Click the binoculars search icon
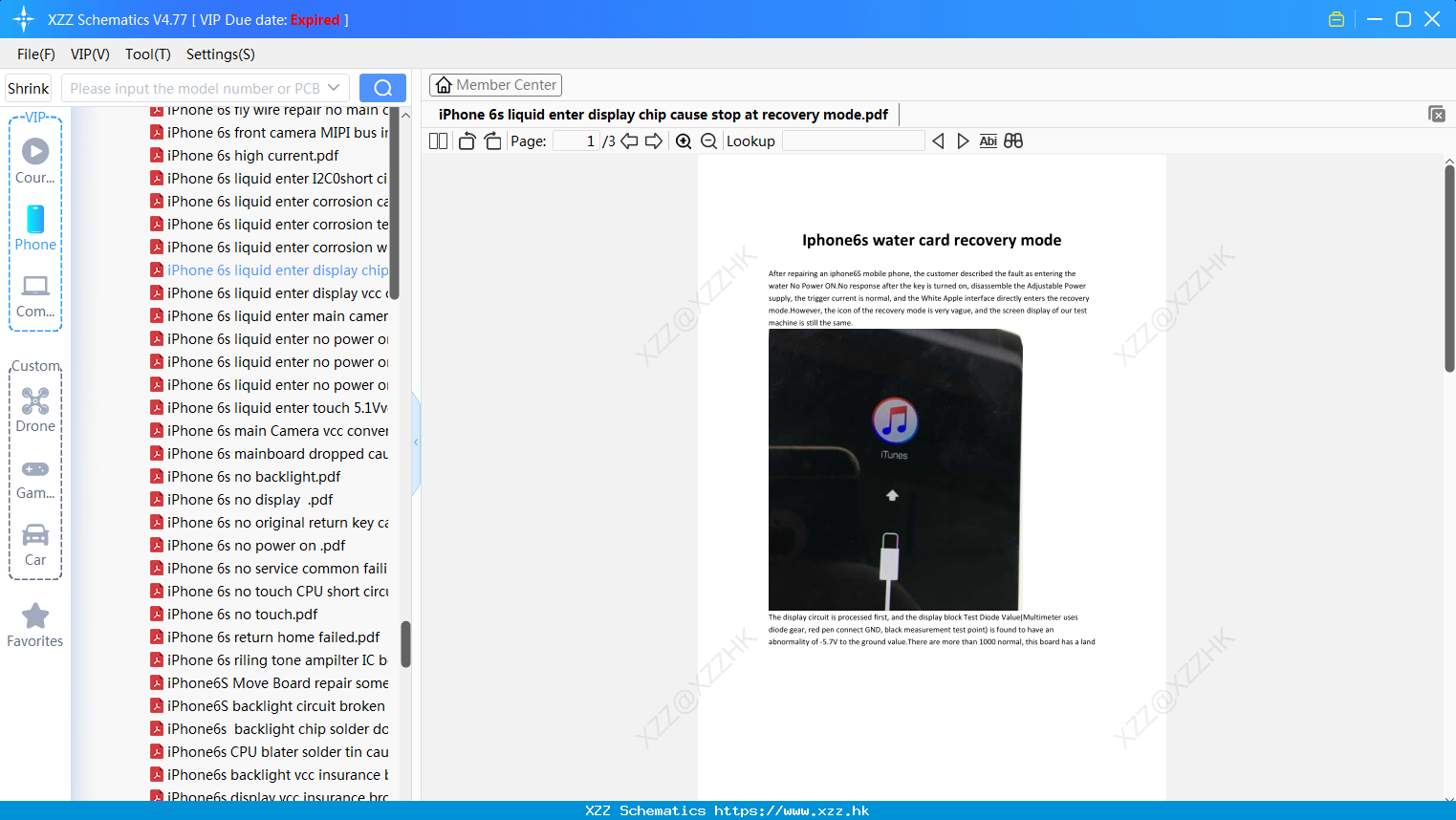This screenshot has height=820, width=1456. [x=1013, y=141]
